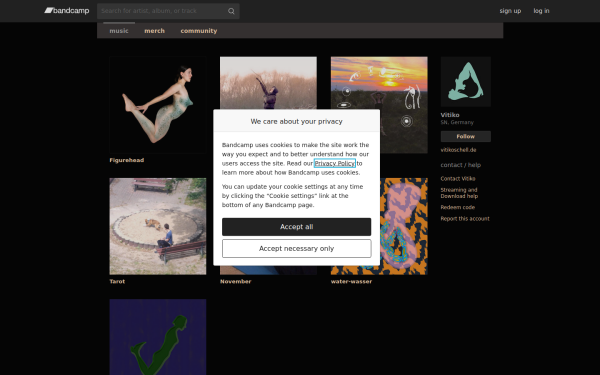Screen dimensions: 600x375
Task: Open the November album title link
Action: pos(236,281)
